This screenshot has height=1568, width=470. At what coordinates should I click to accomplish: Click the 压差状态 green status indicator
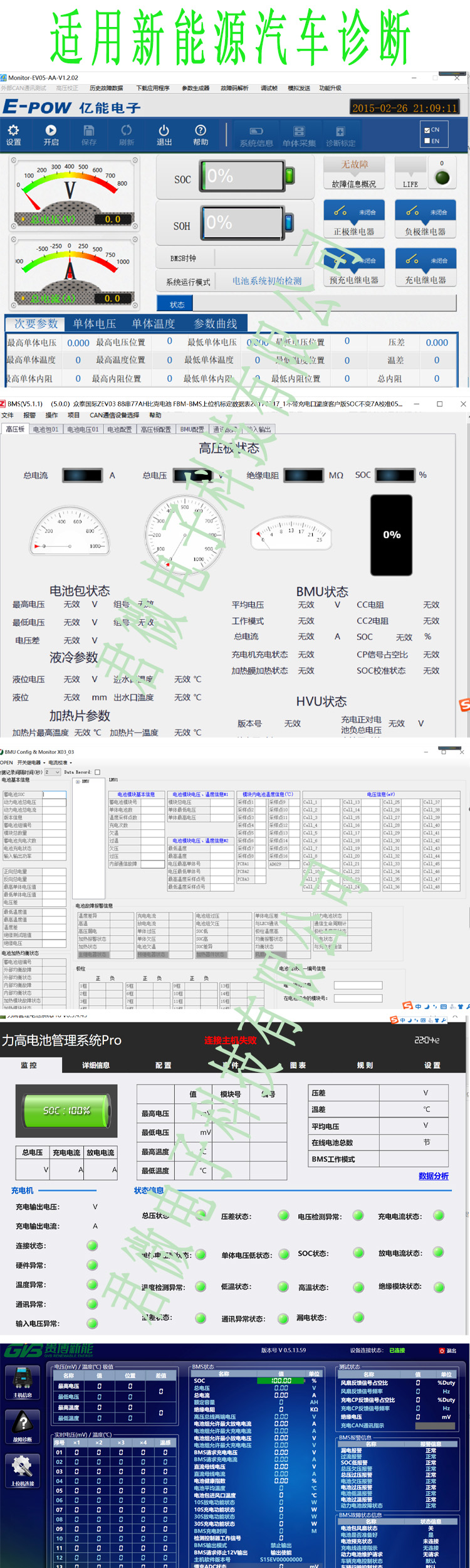(283, 1216)
